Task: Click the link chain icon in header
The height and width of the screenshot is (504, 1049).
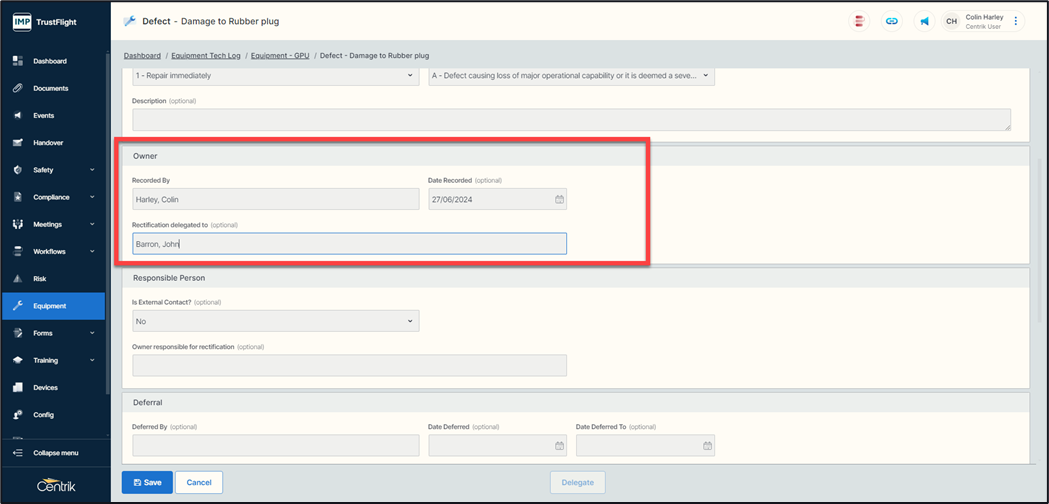Action: [x=891, y=21]
